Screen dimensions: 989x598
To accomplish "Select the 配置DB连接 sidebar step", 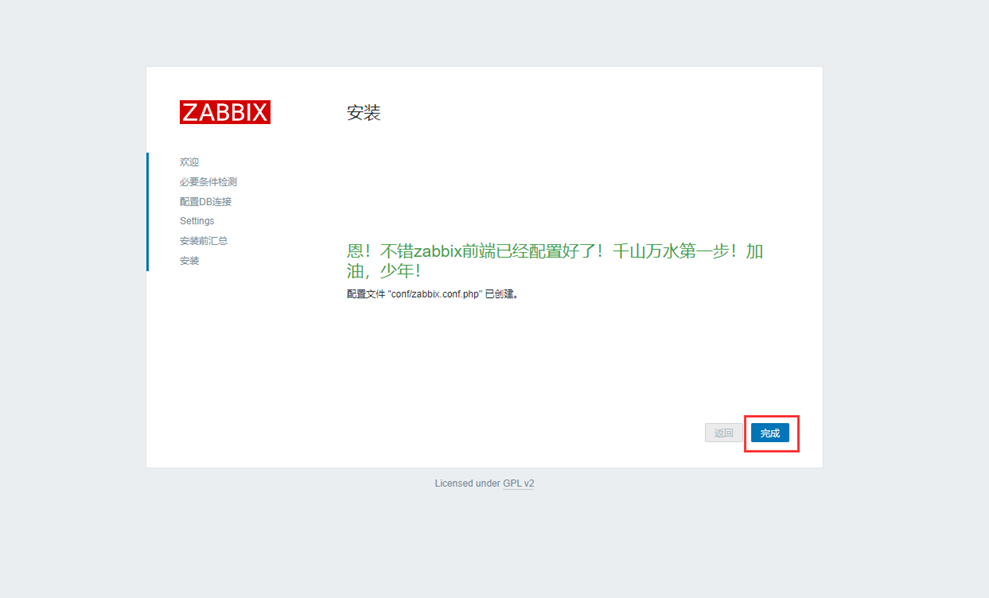I will [205, 202].
